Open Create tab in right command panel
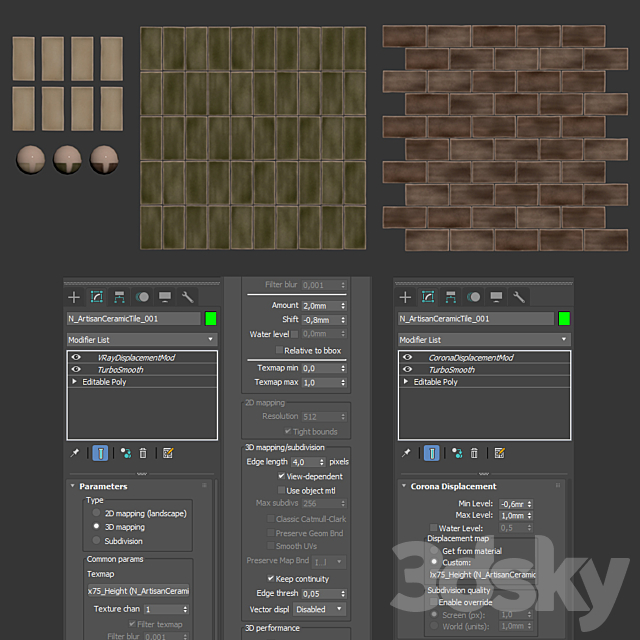The image size is (640, 640). point(405,297)
